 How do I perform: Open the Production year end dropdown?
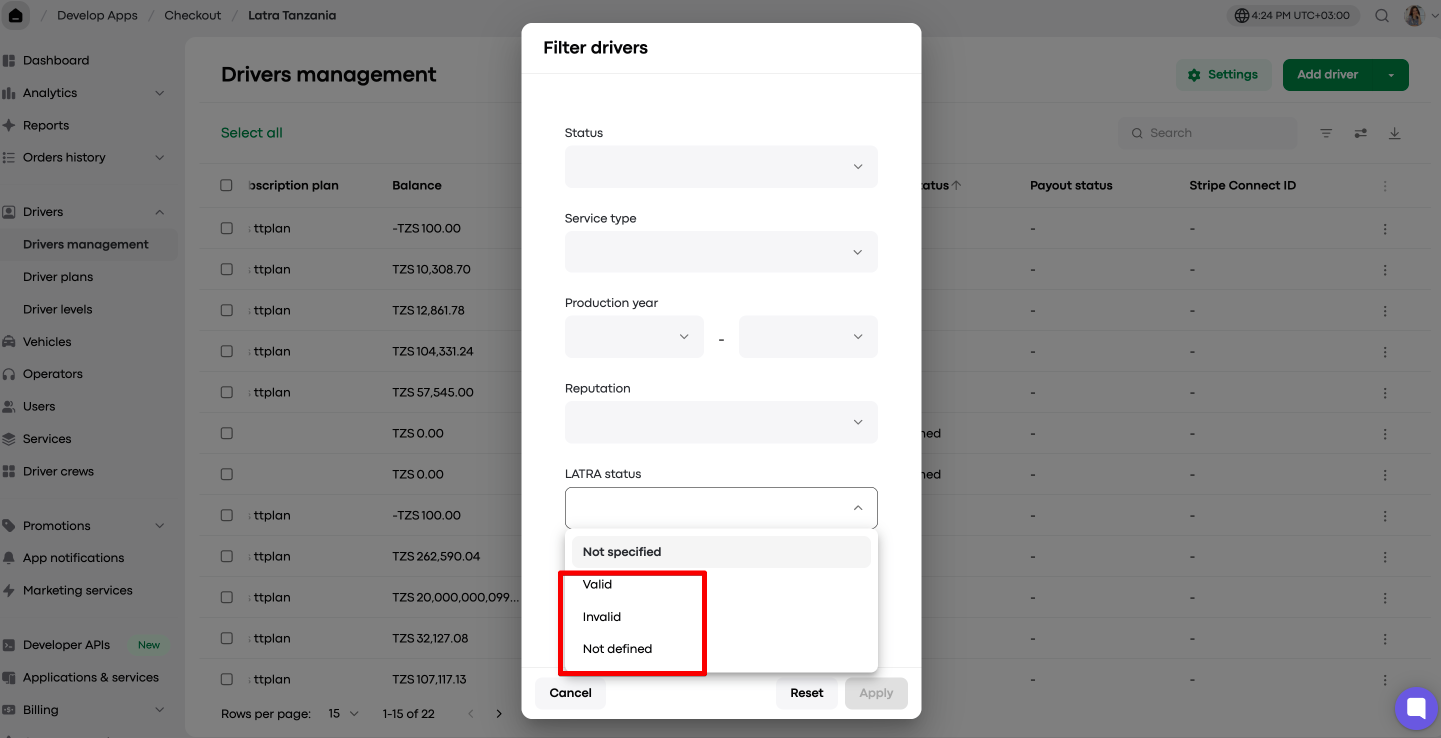click(808, 337)
